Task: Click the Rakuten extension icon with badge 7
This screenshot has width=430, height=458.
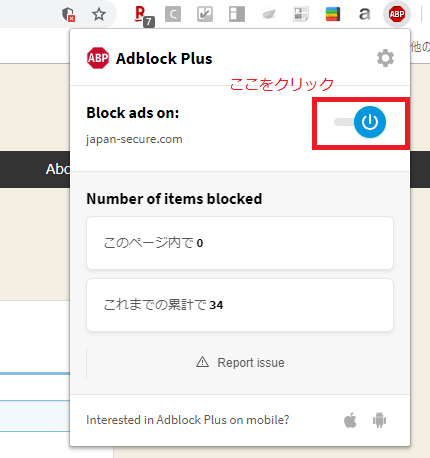Action: click(144, 16)
